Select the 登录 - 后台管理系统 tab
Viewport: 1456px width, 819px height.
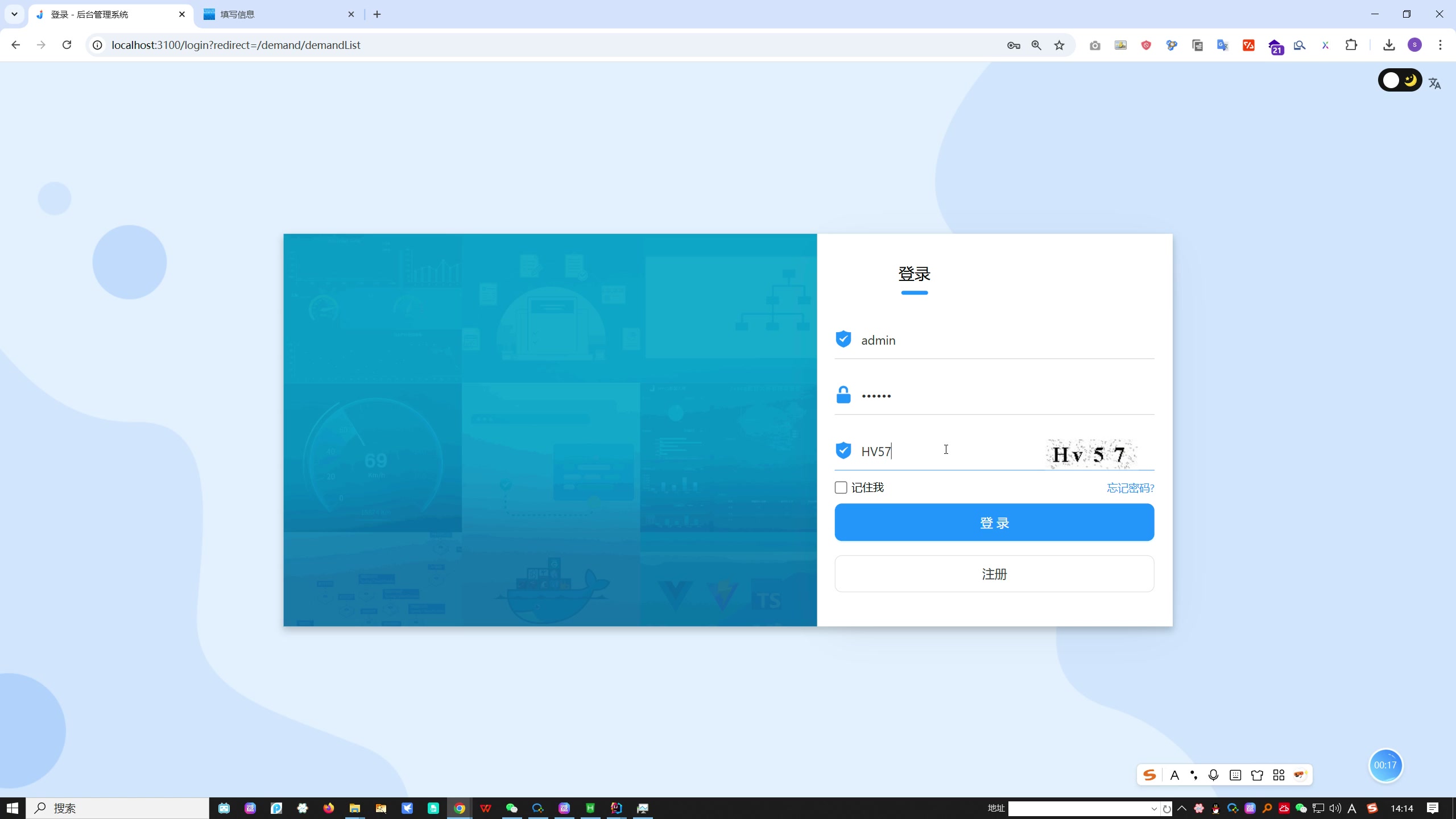click(x=110, y=14)
